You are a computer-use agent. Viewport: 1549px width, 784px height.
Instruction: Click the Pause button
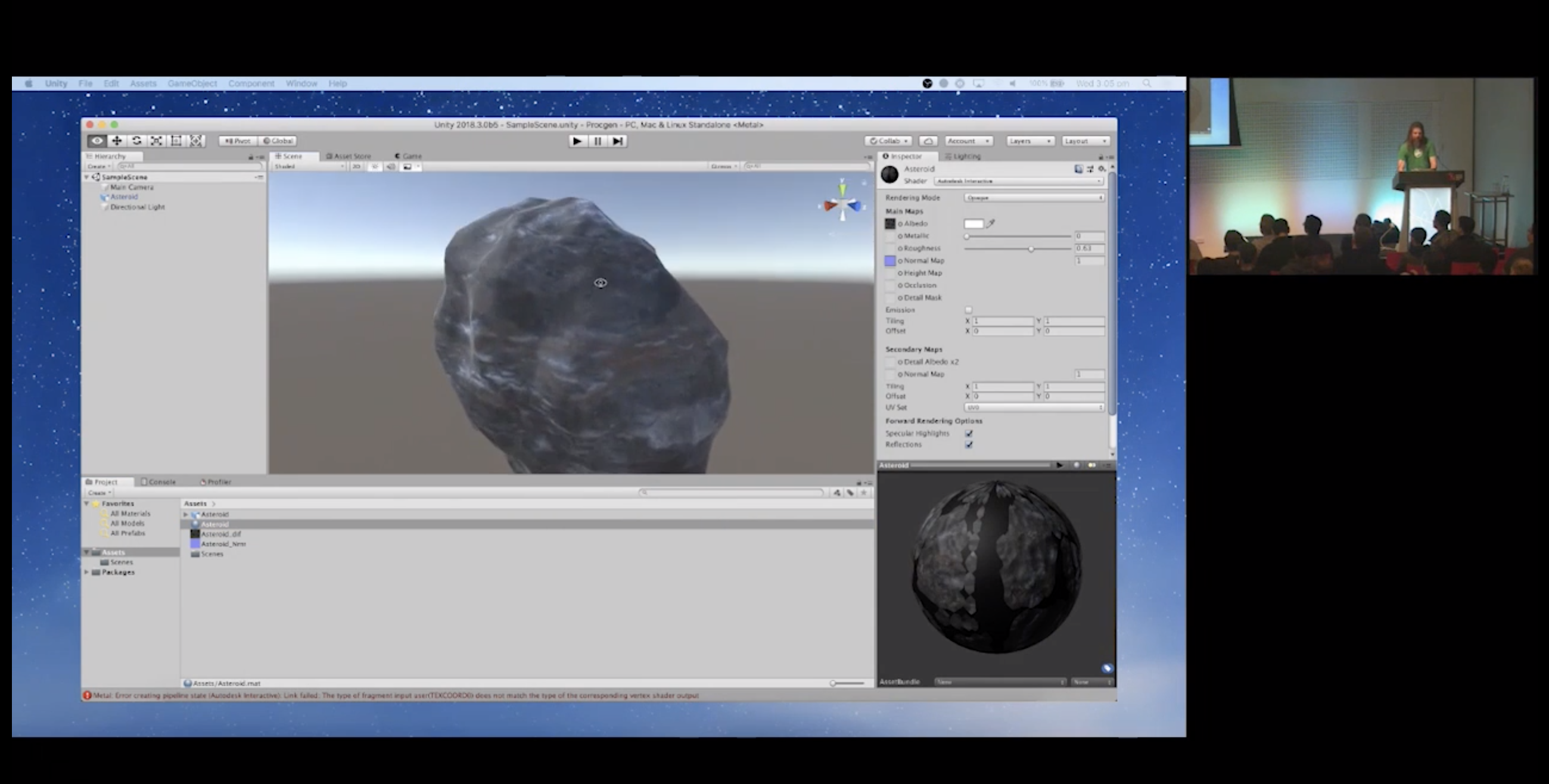597,141
